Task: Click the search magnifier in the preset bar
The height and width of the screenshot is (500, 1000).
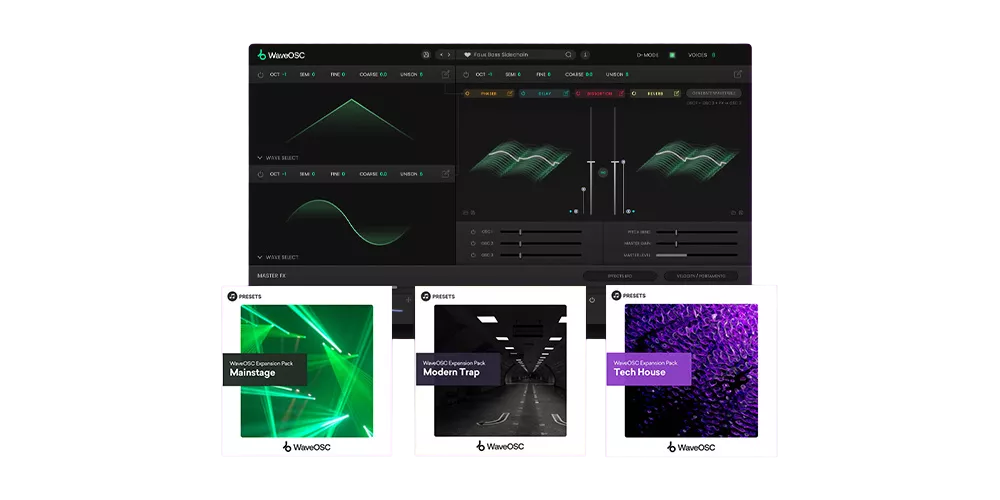Action: pyautogui.click(x=568, y=55)
